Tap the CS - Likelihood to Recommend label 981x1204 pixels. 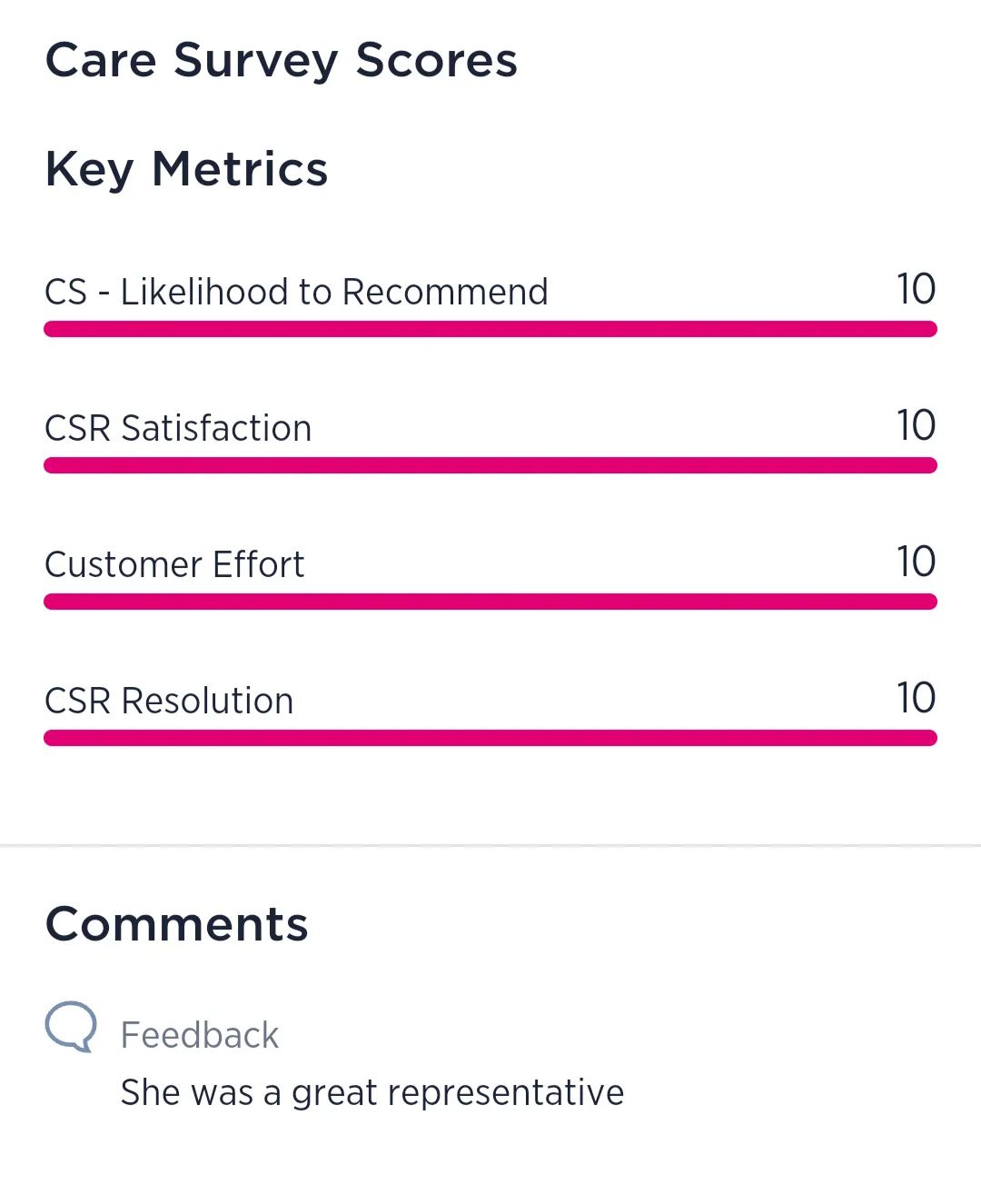[296, 292]
